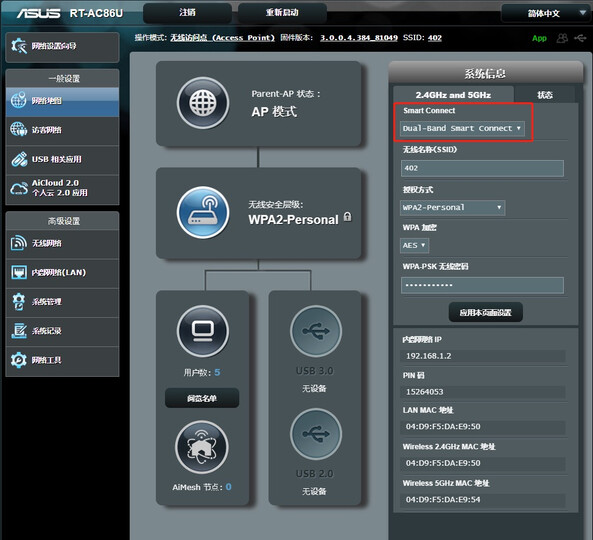This screenshot has width=593, height=540.
Task: Click the green App link
Action: click(539, 38)
